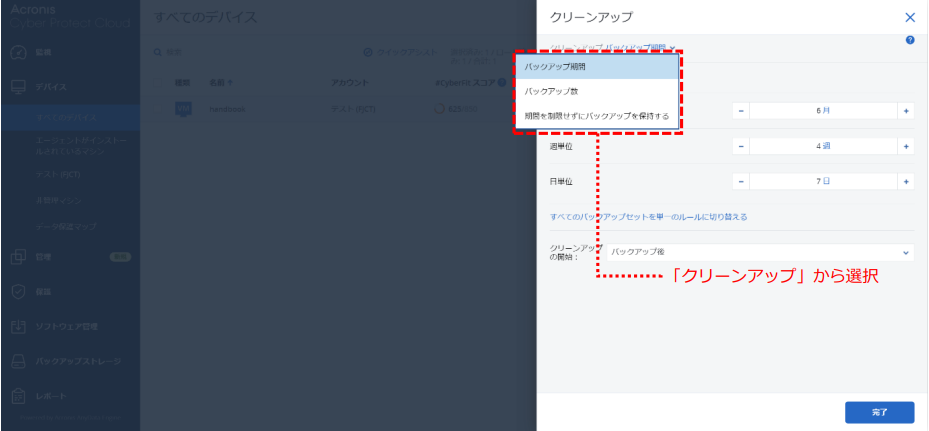The width and height of the screenshot is (929, 431).
Task: Open ソフトウェア管理 sidebar icon
Action: point(18,326)
